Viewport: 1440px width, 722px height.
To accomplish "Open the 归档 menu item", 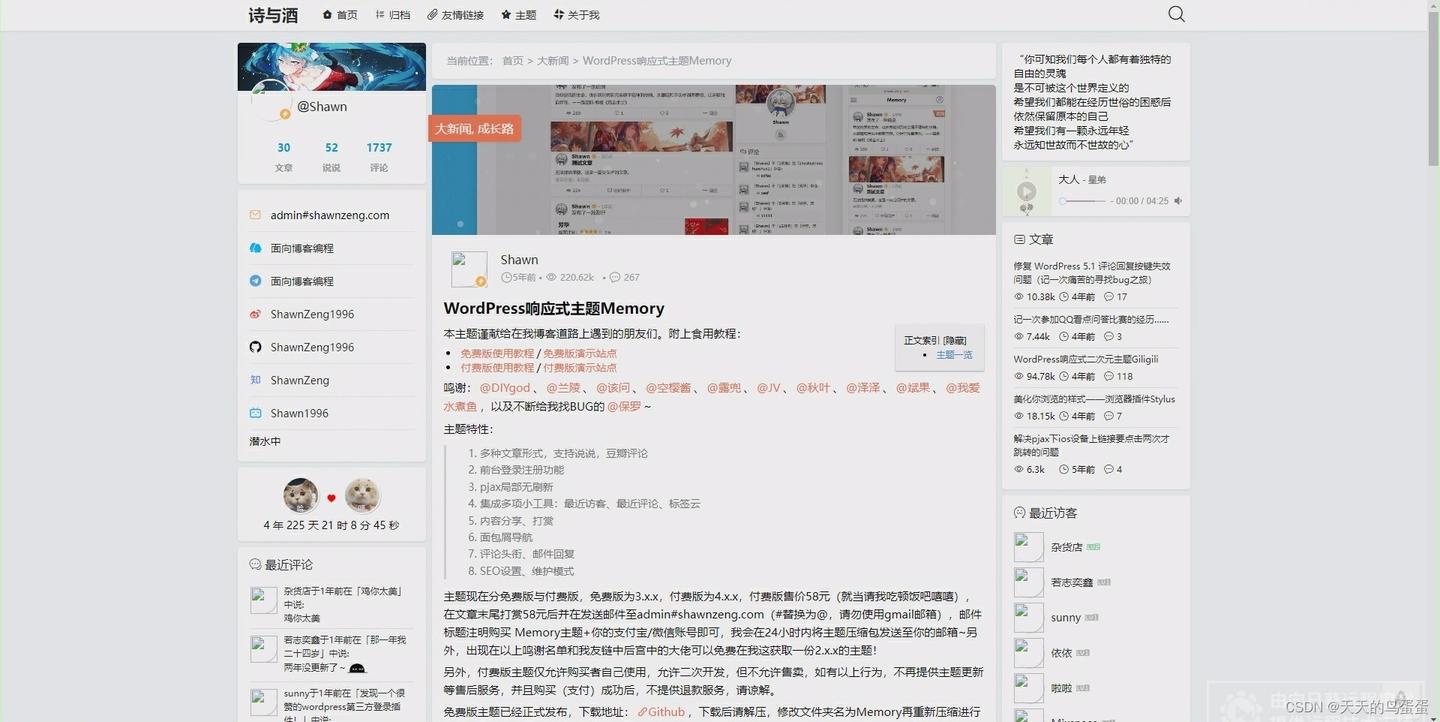I will 393,14.
